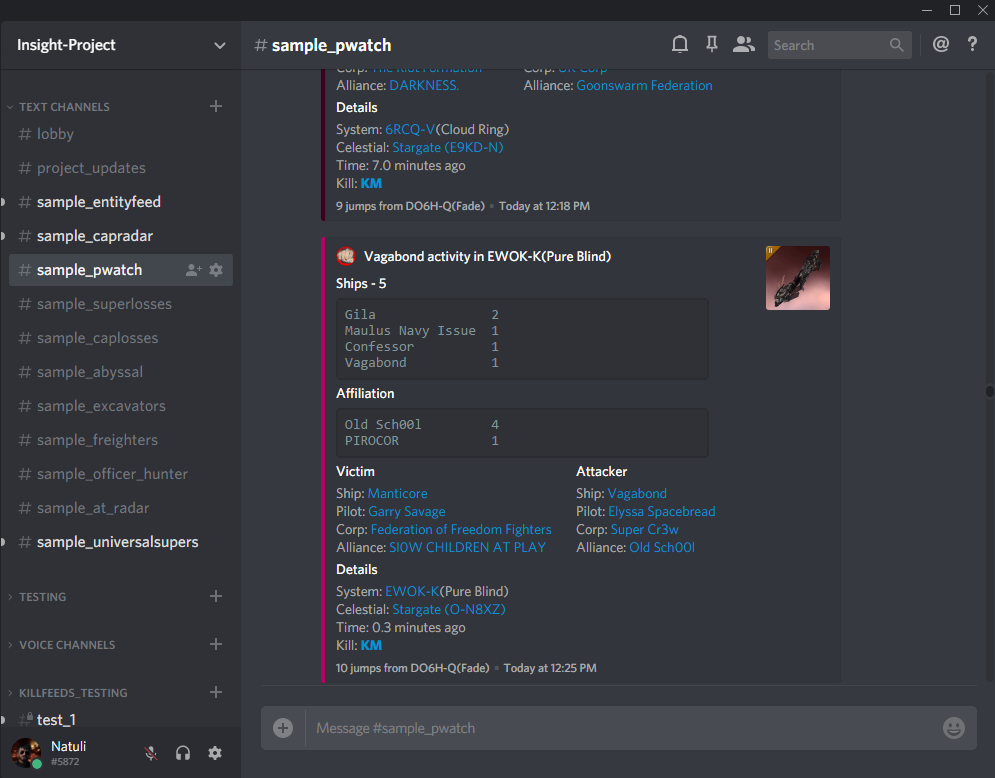Image resolution: width=995 pixels, height=778 pixels.
Task: Add a voice channel plus icon
Action: coord(216,644)
